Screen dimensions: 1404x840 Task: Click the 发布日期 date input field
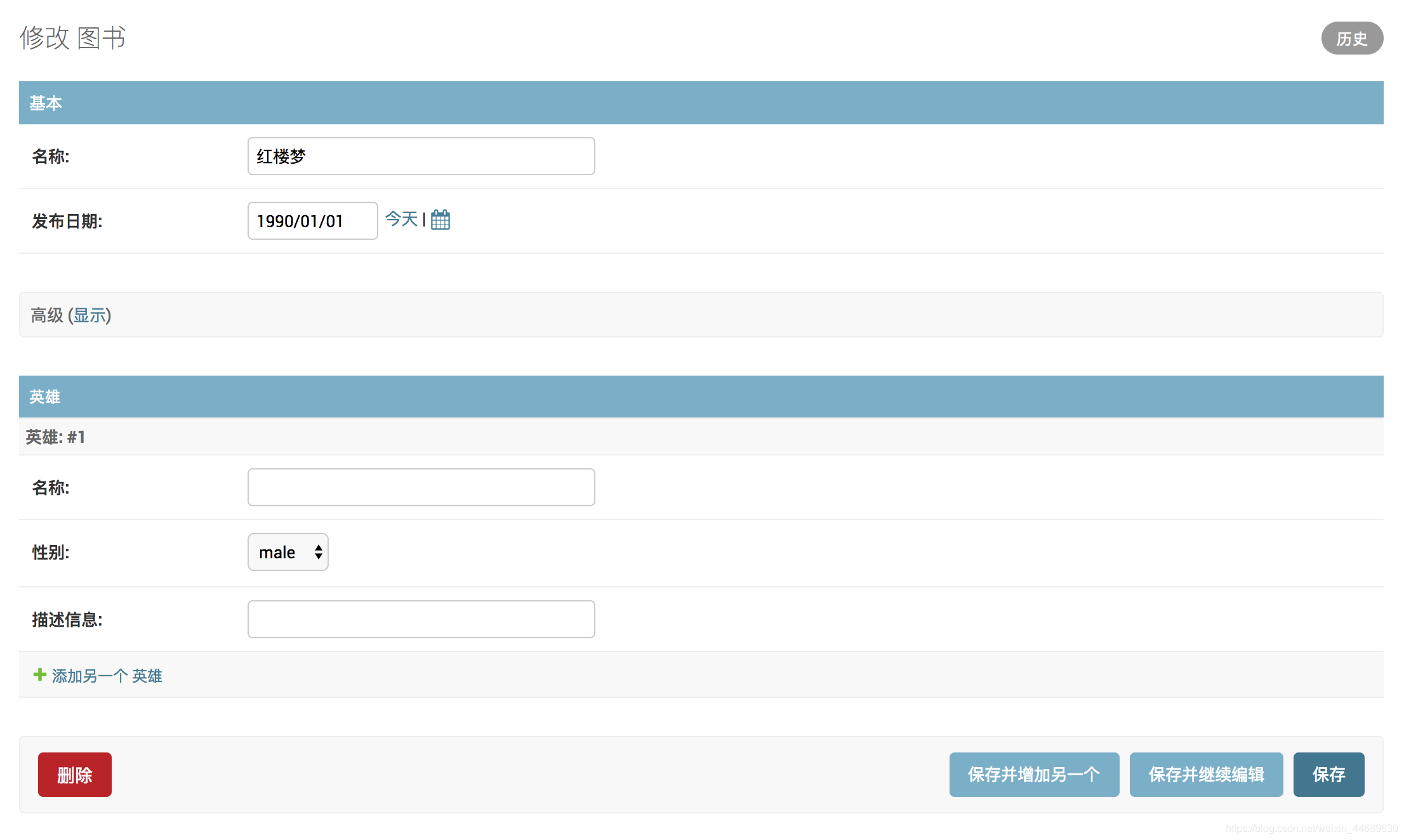(312, 221)
